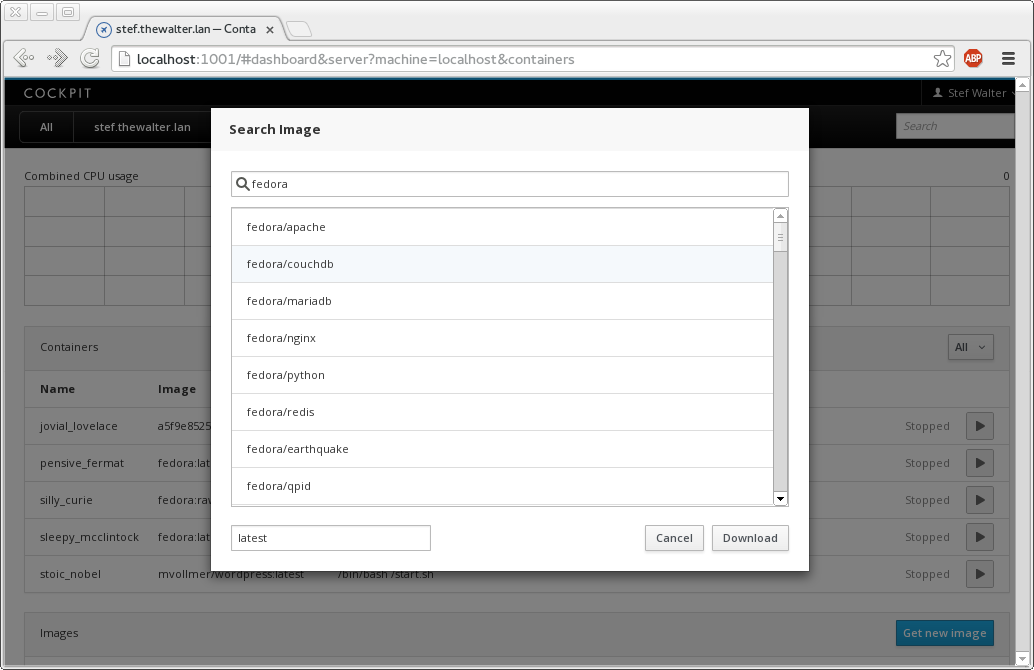Click the tag field containing latest
Image resolution: width=1034 pixels, height=670 pixels.
pyautogui.click(x=330, y=538)
